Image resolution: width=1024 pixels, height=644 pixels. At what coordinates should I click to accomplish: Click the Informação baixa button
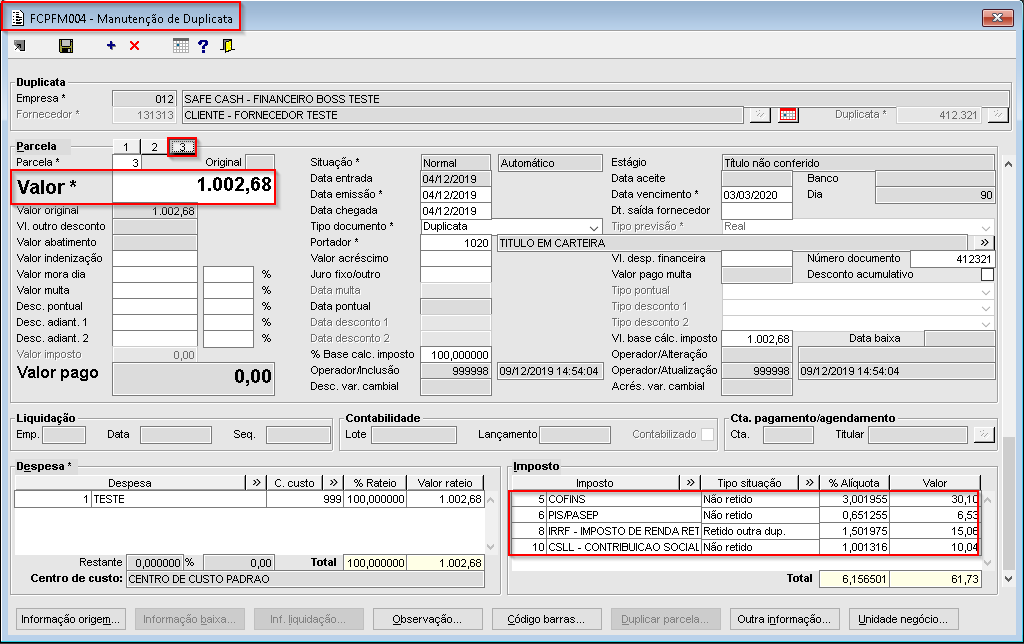[189, 619]
